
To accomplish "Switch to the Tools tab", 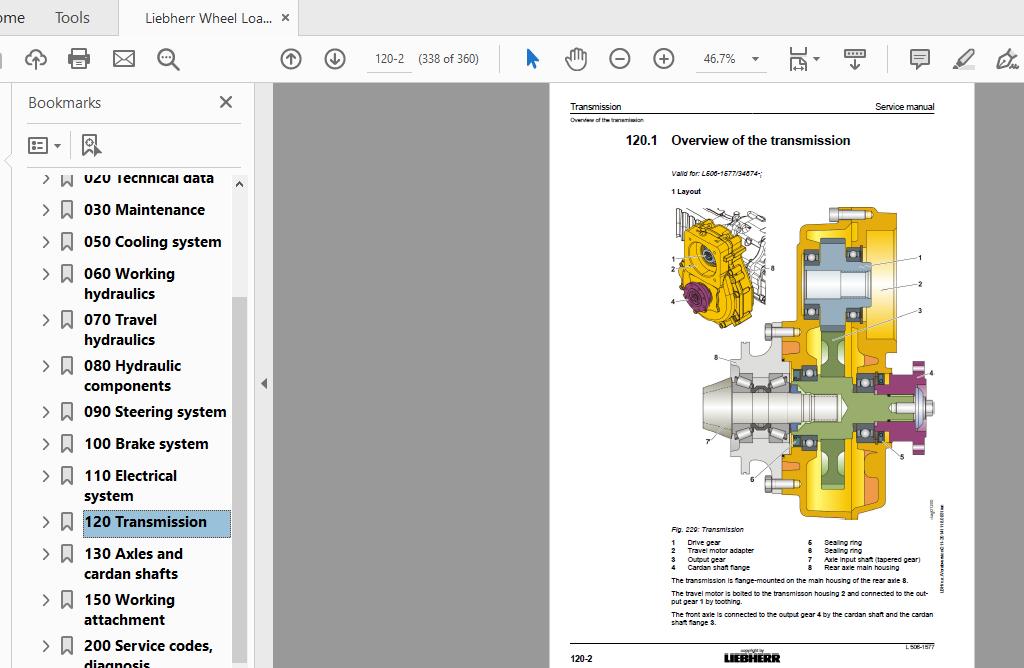I will 71,17.
